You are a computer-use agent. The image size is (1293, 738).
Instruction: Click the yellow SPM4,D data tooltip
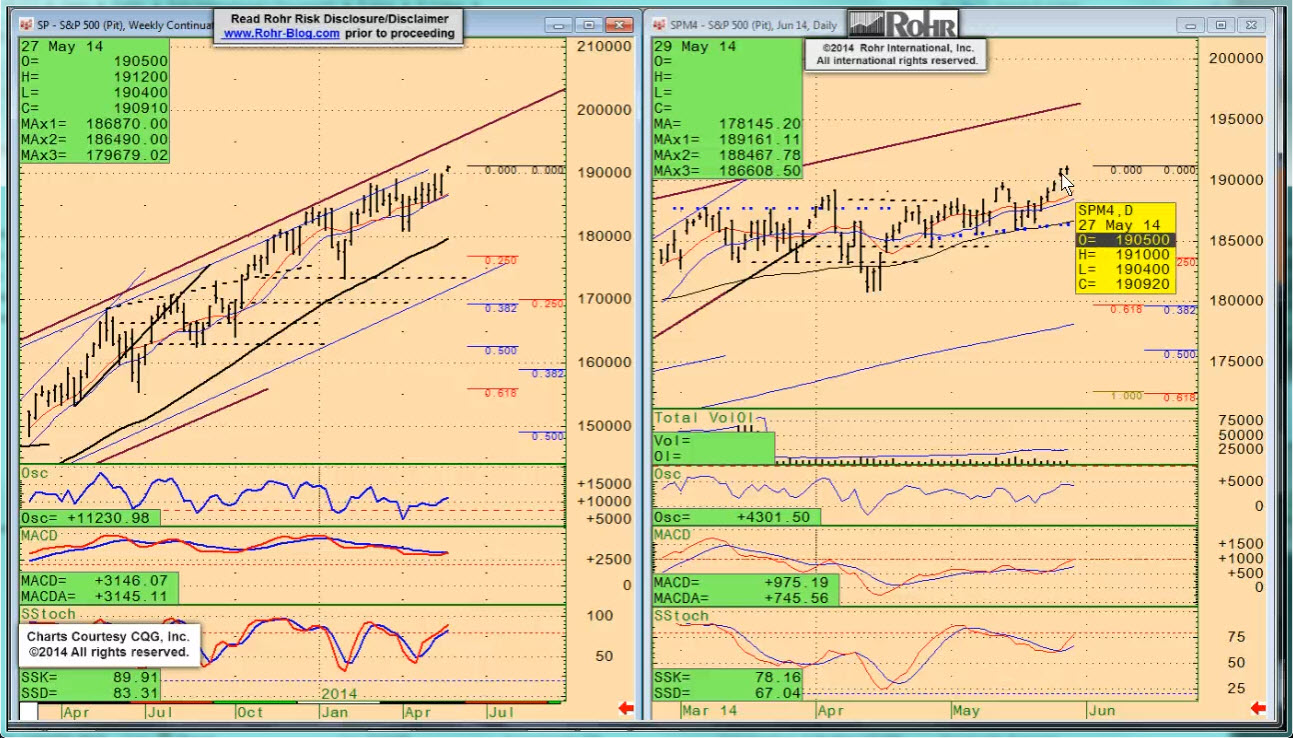click(1125, 247)
